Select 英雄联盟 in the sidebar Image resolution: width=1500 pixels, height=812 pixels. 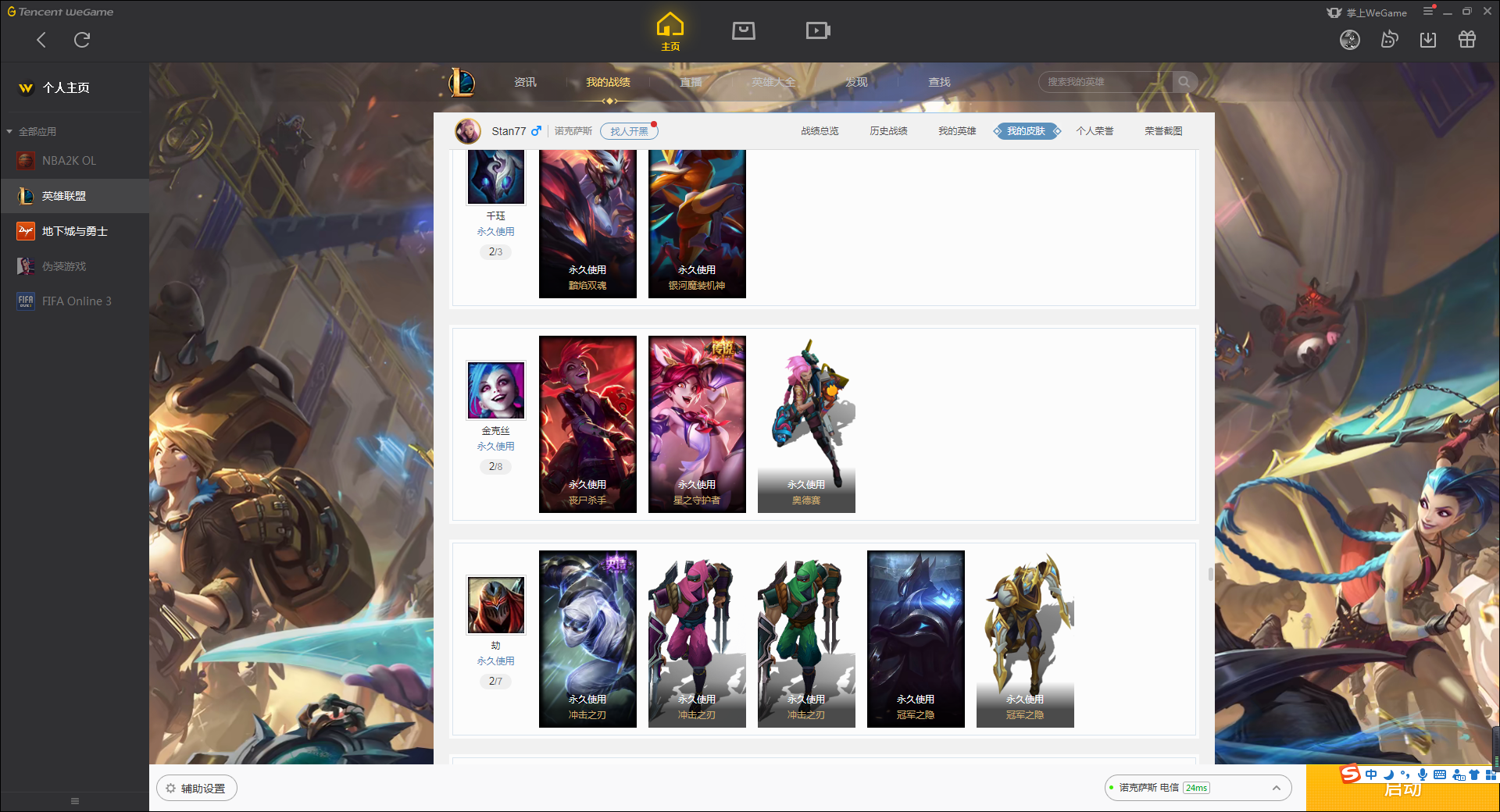coord(74,196)
